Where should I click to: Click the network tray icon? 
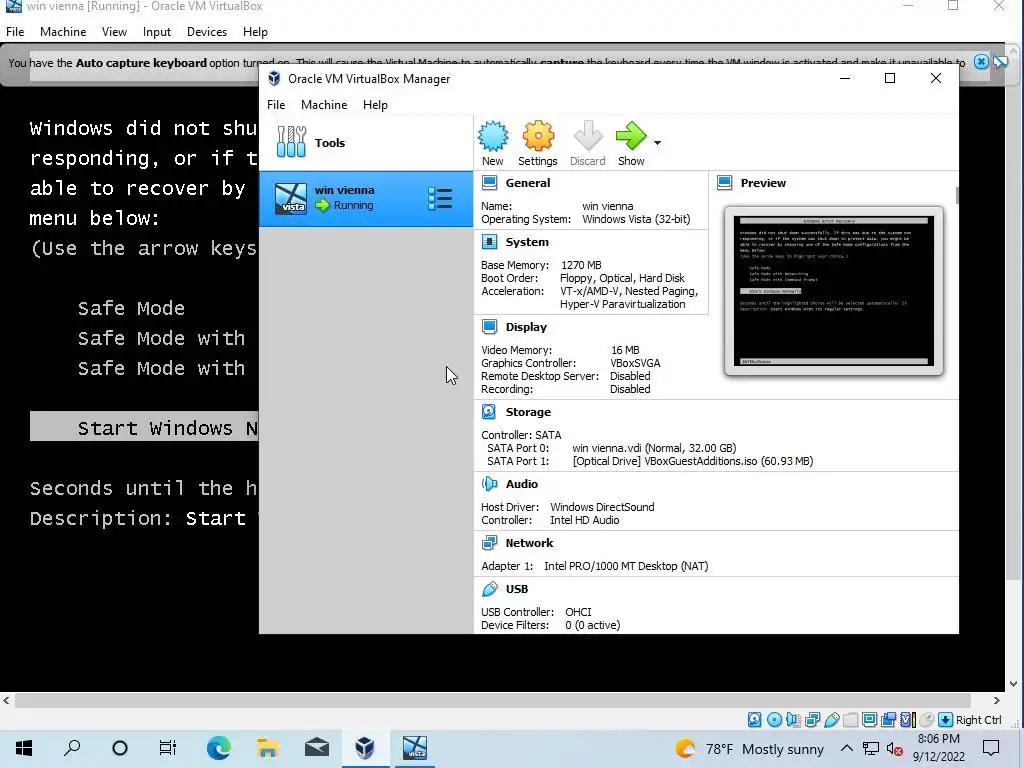pos(871,748)
